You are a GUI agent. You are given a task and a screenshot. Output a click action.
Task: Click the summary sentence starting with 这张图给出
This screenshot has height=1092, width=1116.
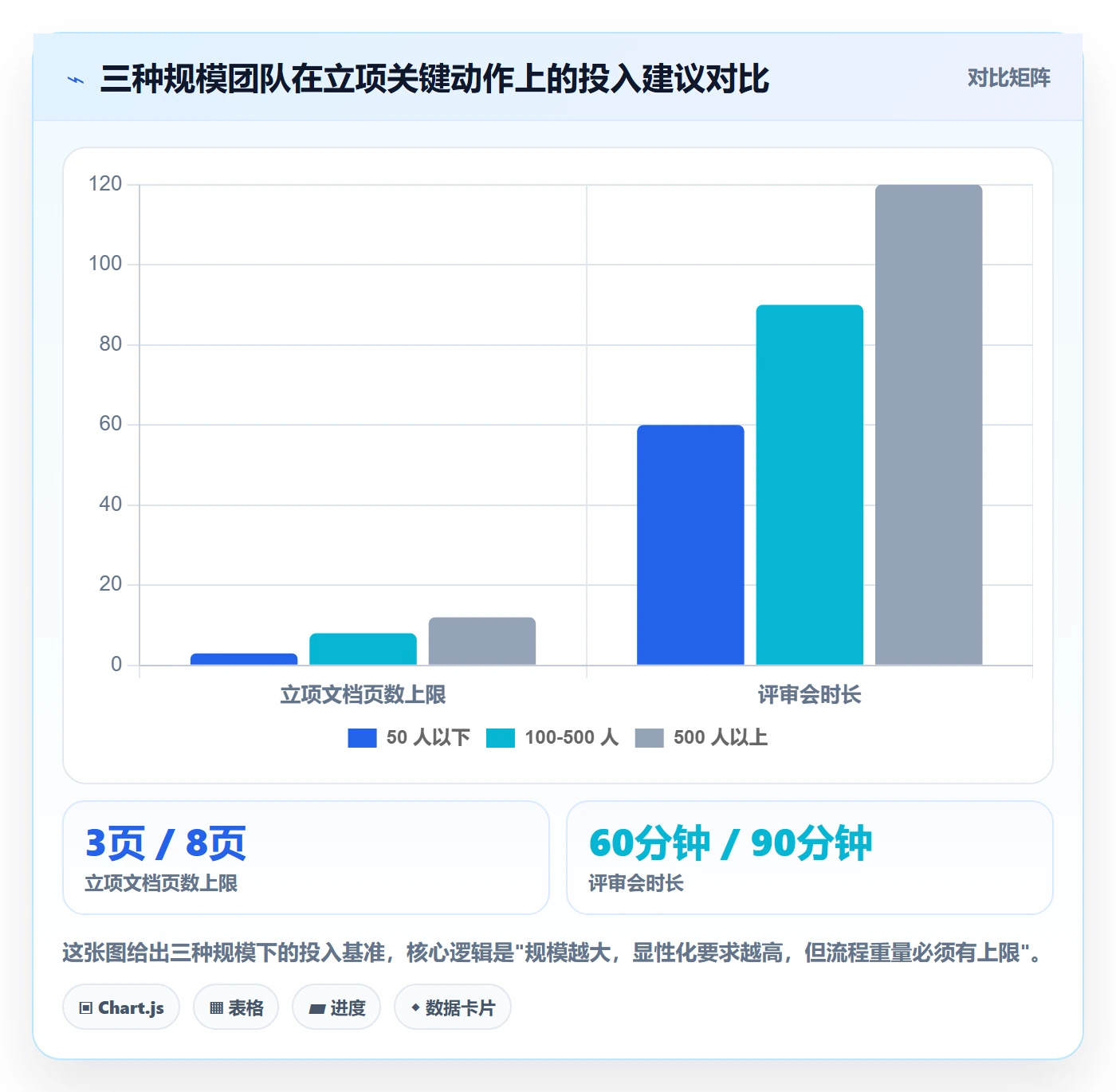pos(554,953)
